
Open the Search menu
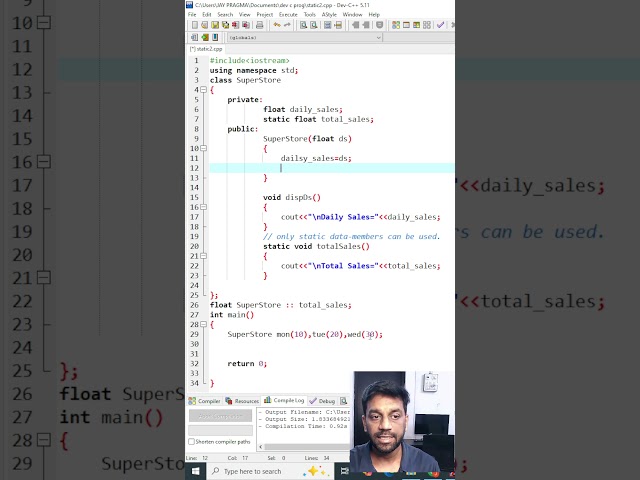[x=225, y=15]
